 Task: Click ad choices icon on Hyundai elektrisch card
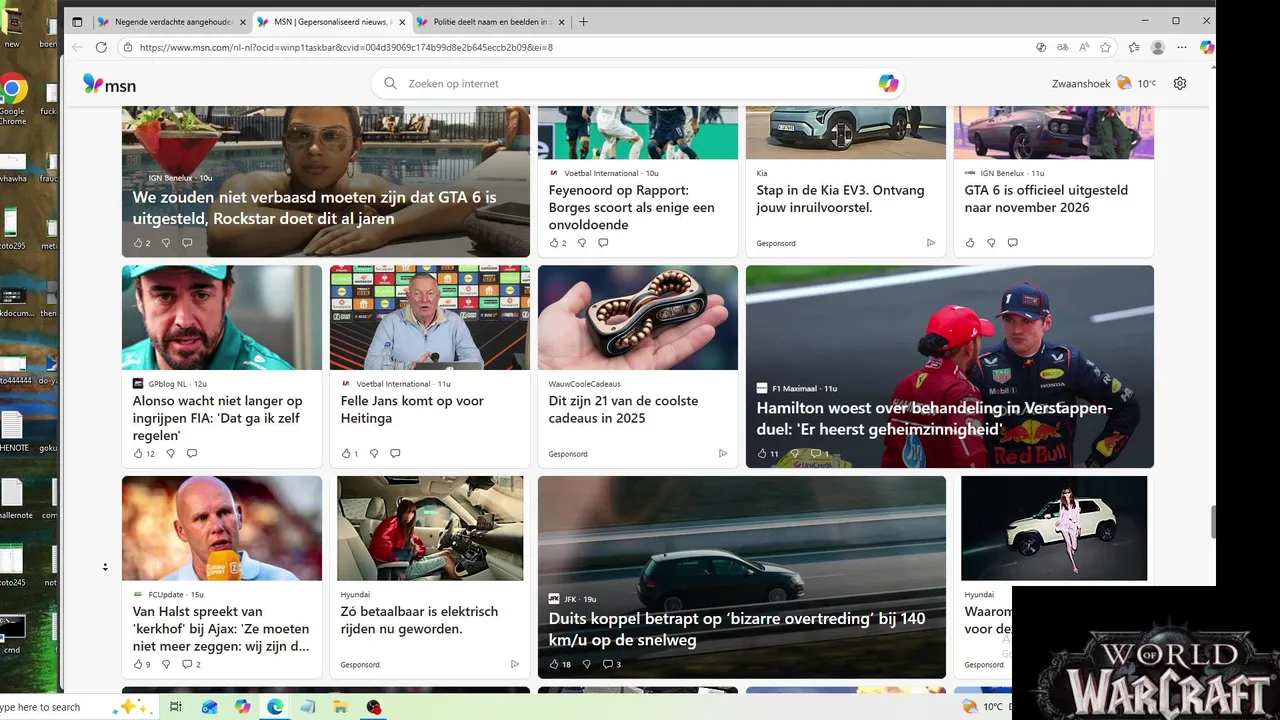click(515, 664)
